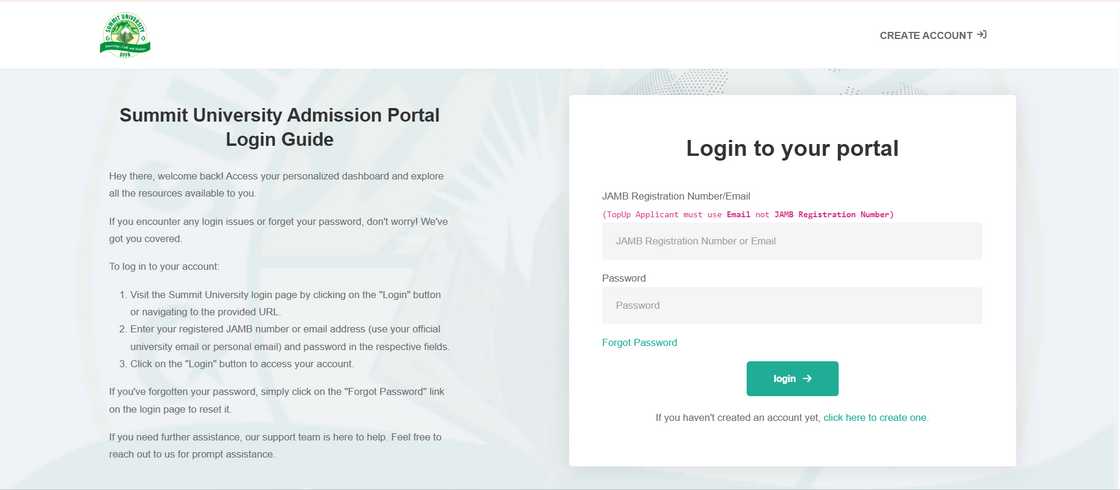Open the Forgot Password link

click(639, 343)
